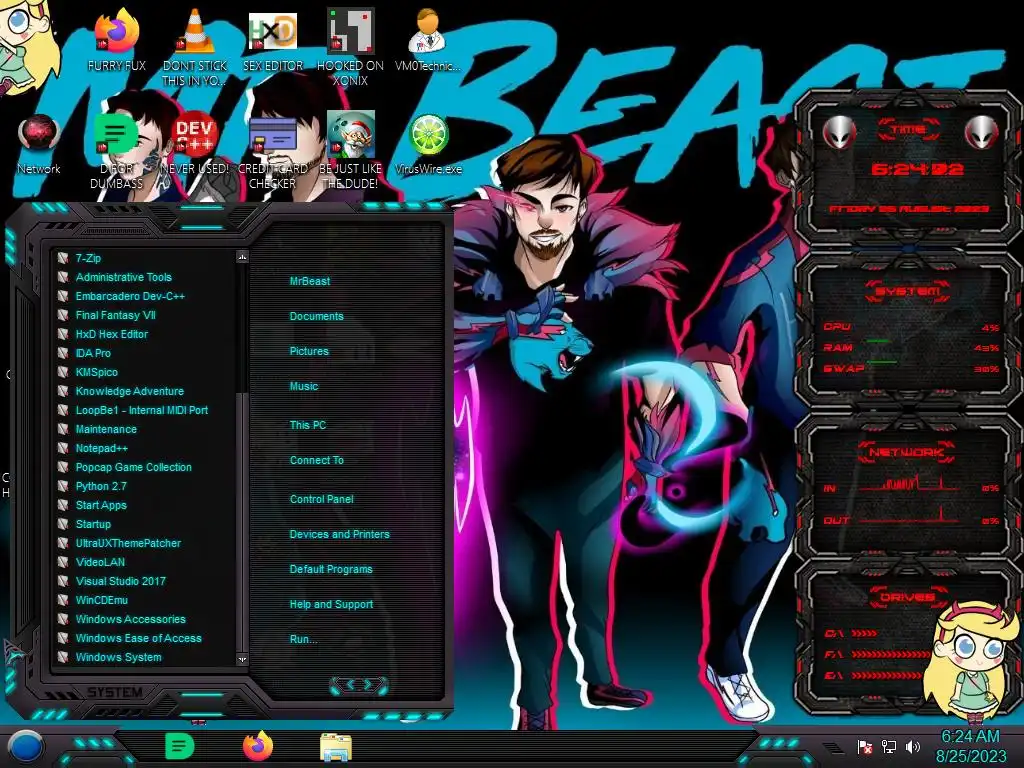The height and width of the screenshot is (768, 1024).
Task: Open Default Programs
Action: pyautogui.click(x=330, y=569)
